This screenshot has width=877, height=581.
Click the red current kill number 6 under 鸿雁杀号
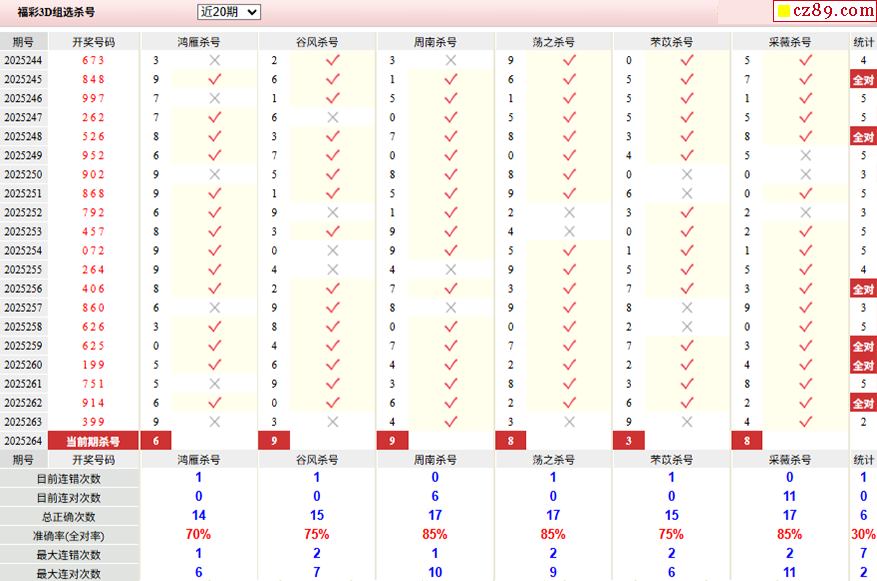point(155,441)
